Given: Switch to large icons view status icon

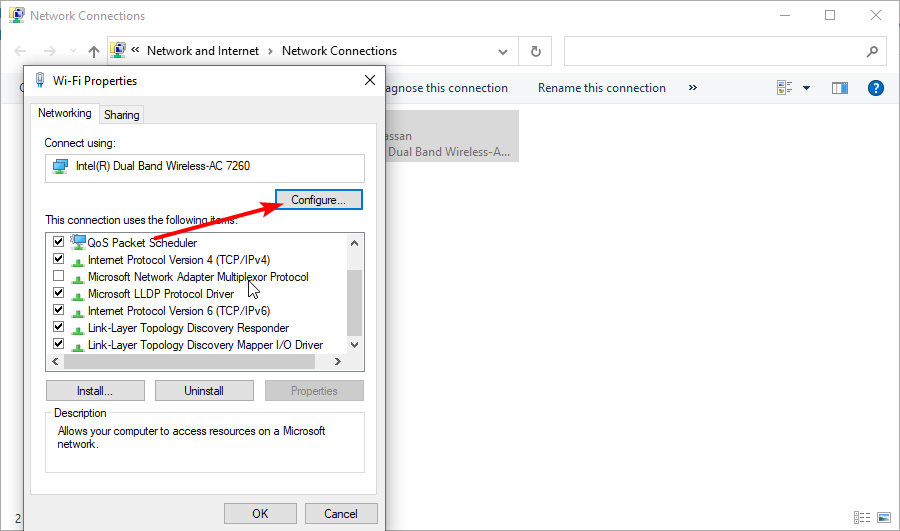Looking at the screenshot, I should 884,517.
